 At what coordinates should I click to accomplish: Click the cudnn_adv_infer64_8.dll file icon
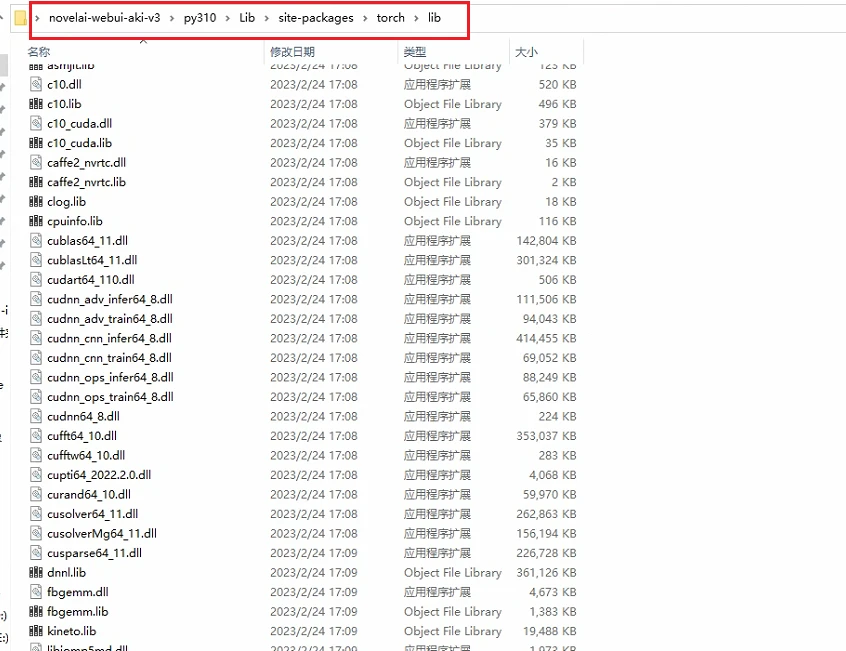tap(36, 299)
